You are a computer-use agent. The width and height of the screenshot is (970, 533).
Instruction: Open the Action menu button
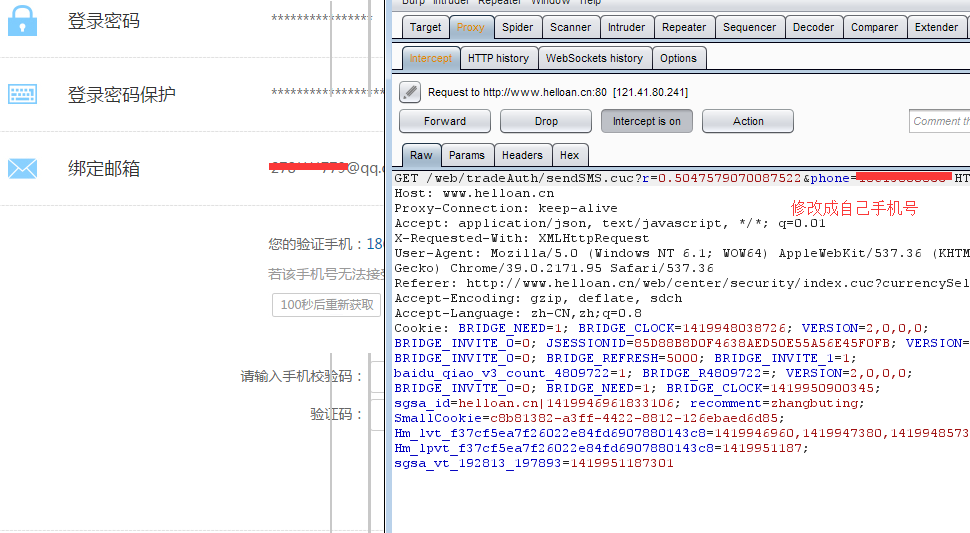pos(748,121)
